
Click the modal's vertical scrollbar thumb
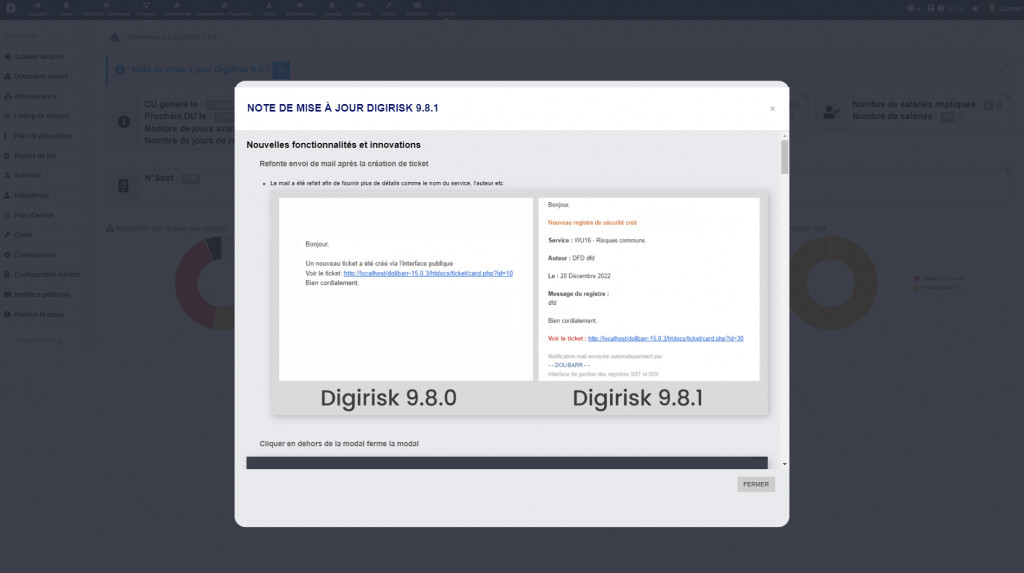point(784,157)
